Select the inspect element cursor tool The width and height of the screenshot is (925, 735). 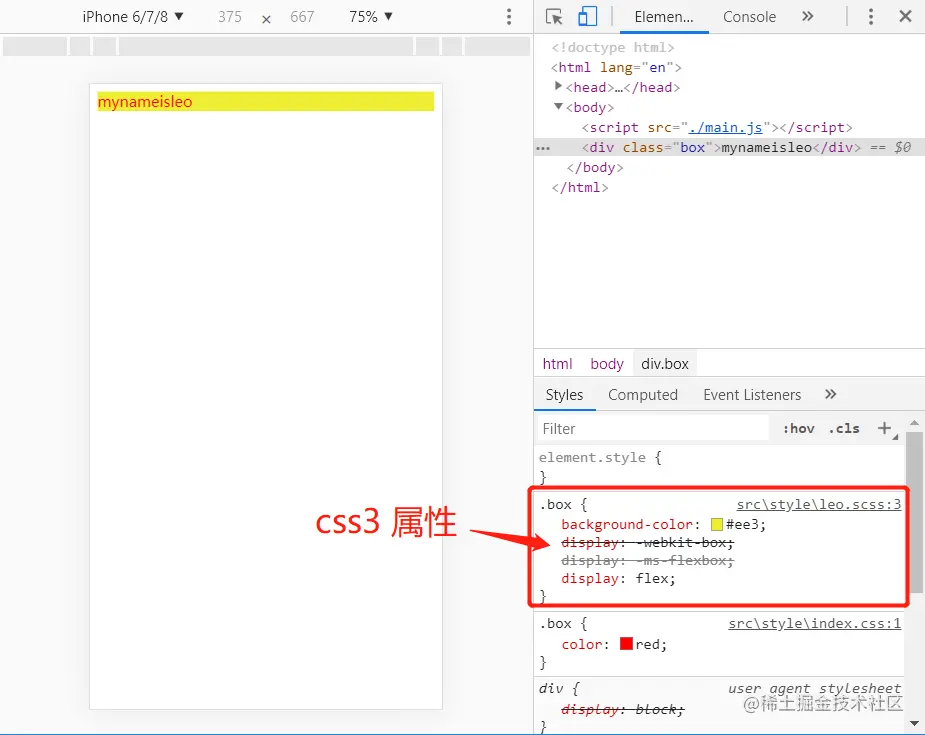[553, 16]
